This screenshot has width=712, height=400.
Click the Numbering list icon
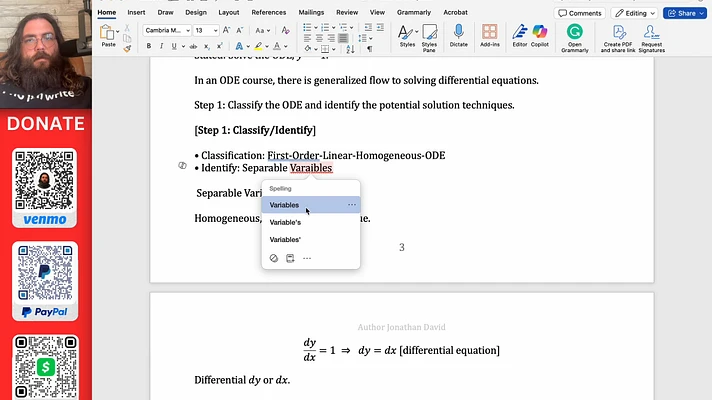coord(325,28)
